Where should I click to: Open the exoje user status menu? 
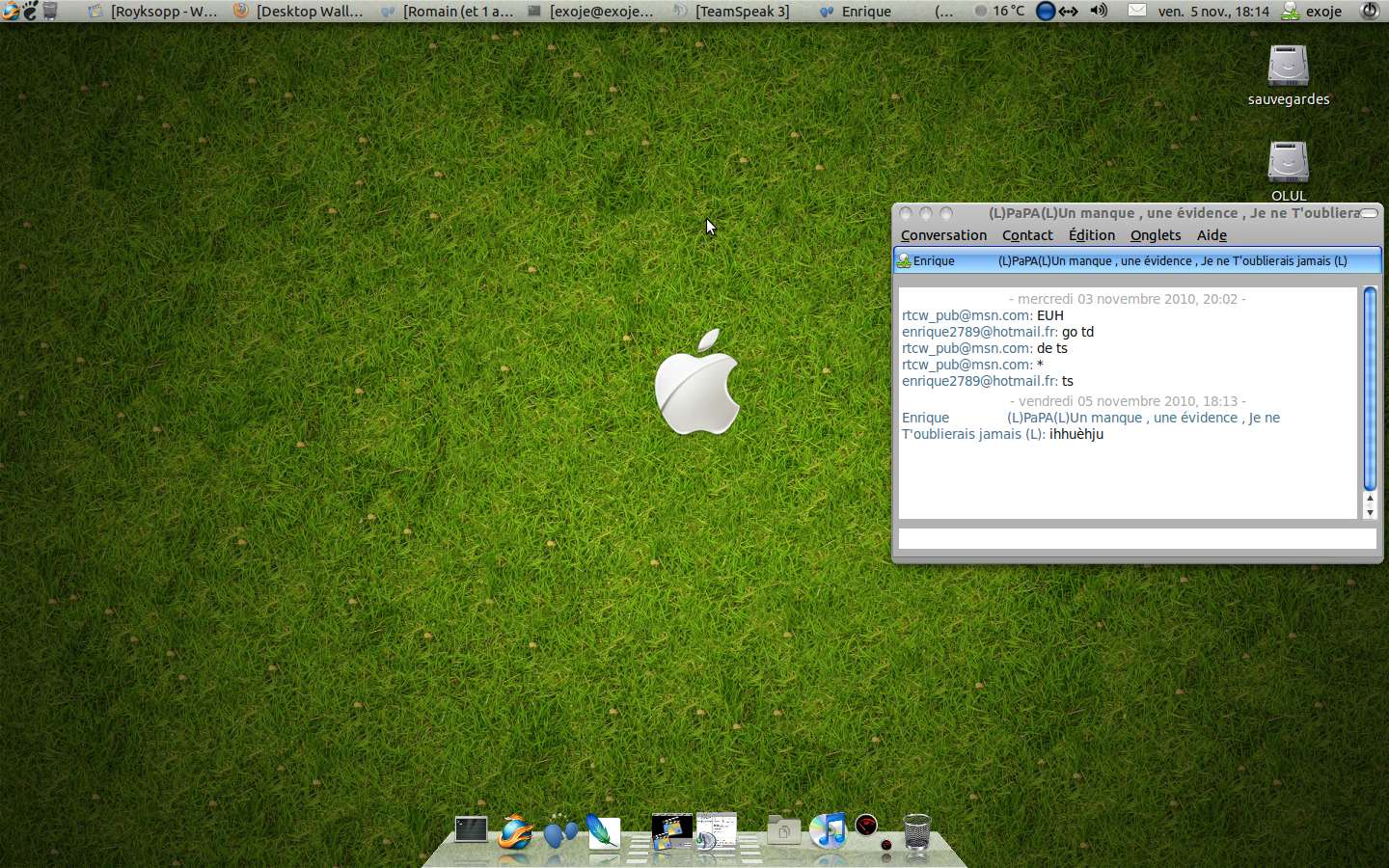(1312, 12)
